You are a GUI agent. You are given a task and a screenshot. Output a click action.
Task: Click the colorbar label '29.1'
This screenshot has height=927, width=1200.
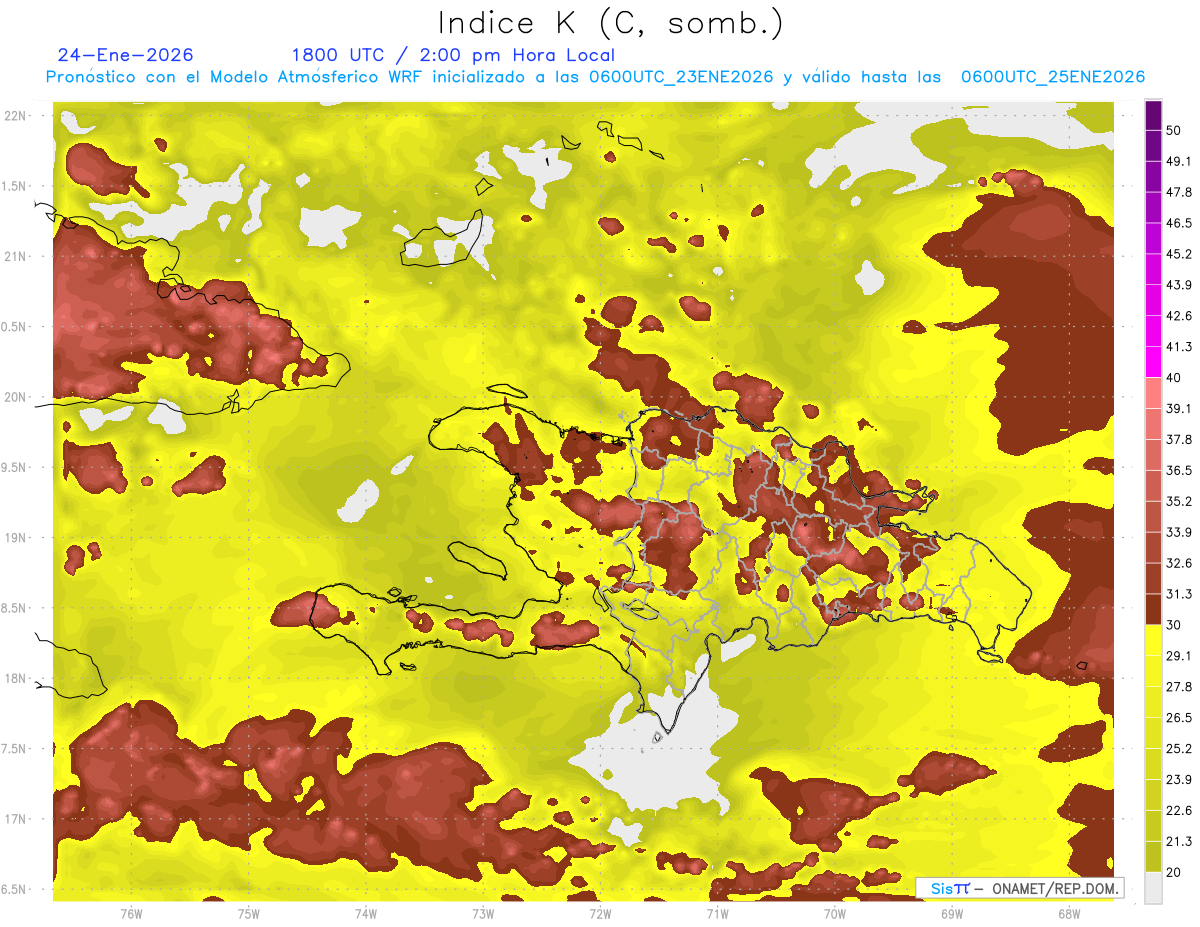click(x=1179, y=655)
